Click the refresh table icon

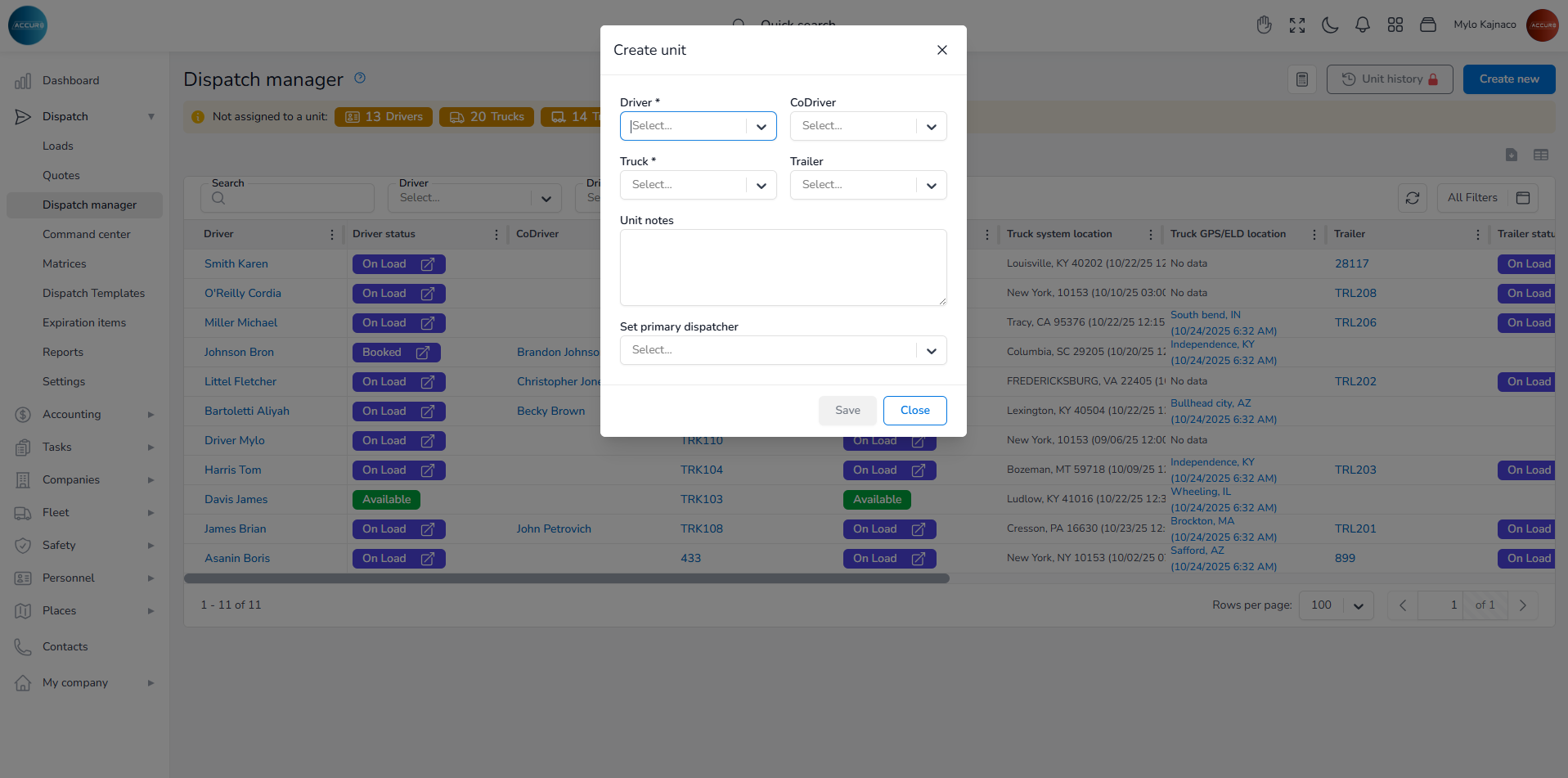click(x=1413, y=198)
